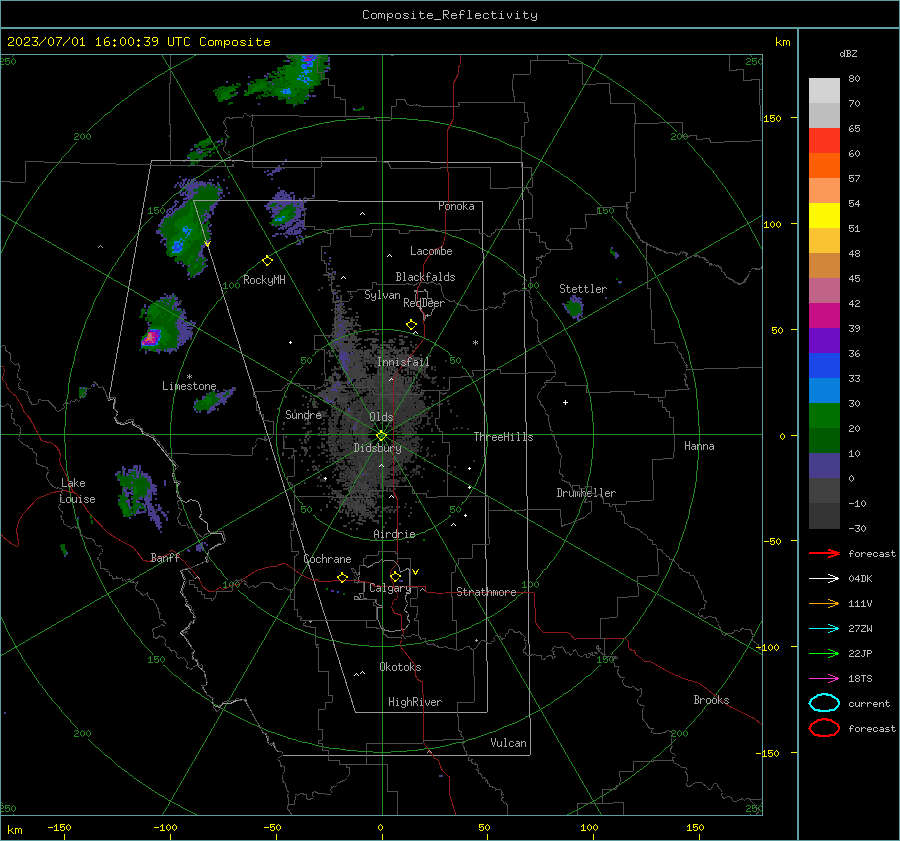Click the red forecast ellipse icon
The width and height of the screenshot is (900, 841).
click(824, 728)
